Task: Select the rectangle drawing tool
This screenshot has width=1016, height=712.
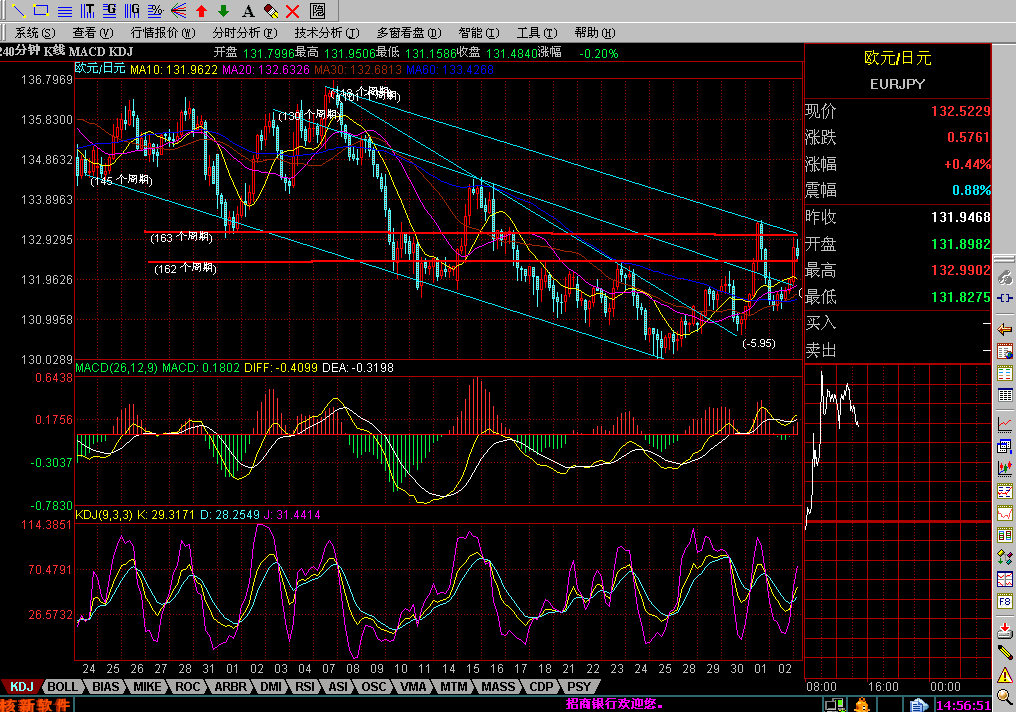Action: (41, 11)
